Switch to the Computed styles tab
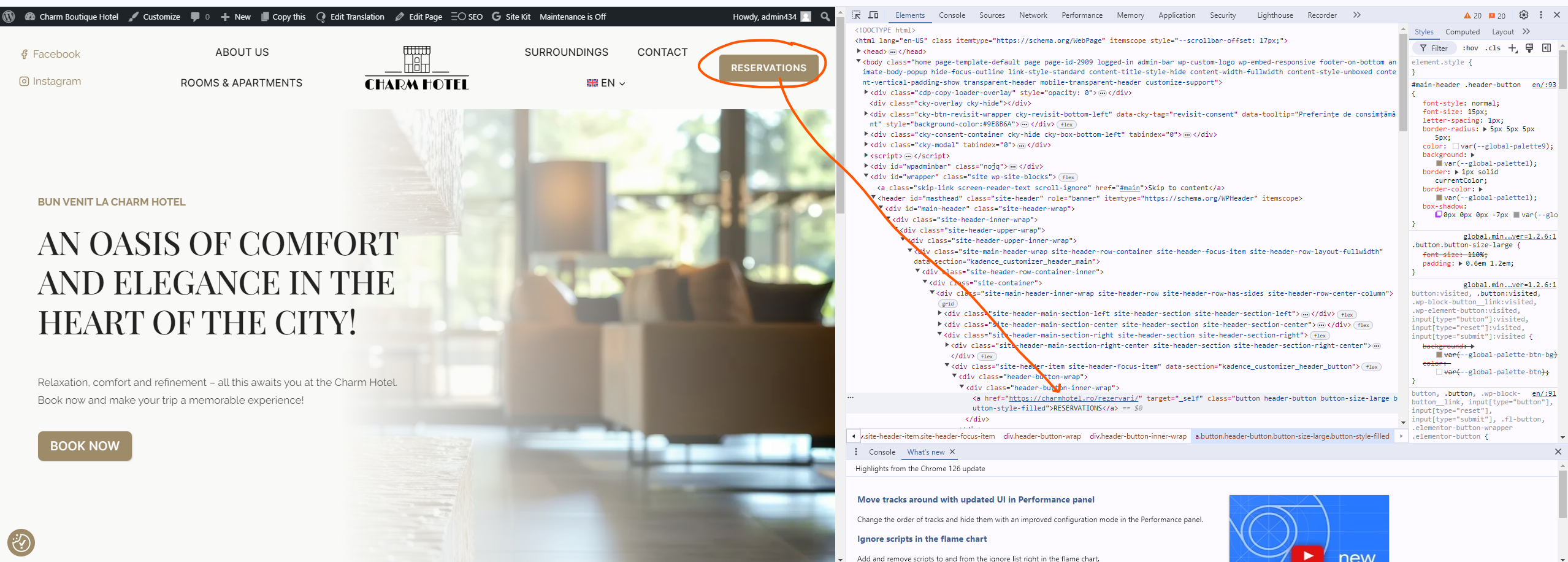Viewport: 1568px width, 562px height. 1463,32
